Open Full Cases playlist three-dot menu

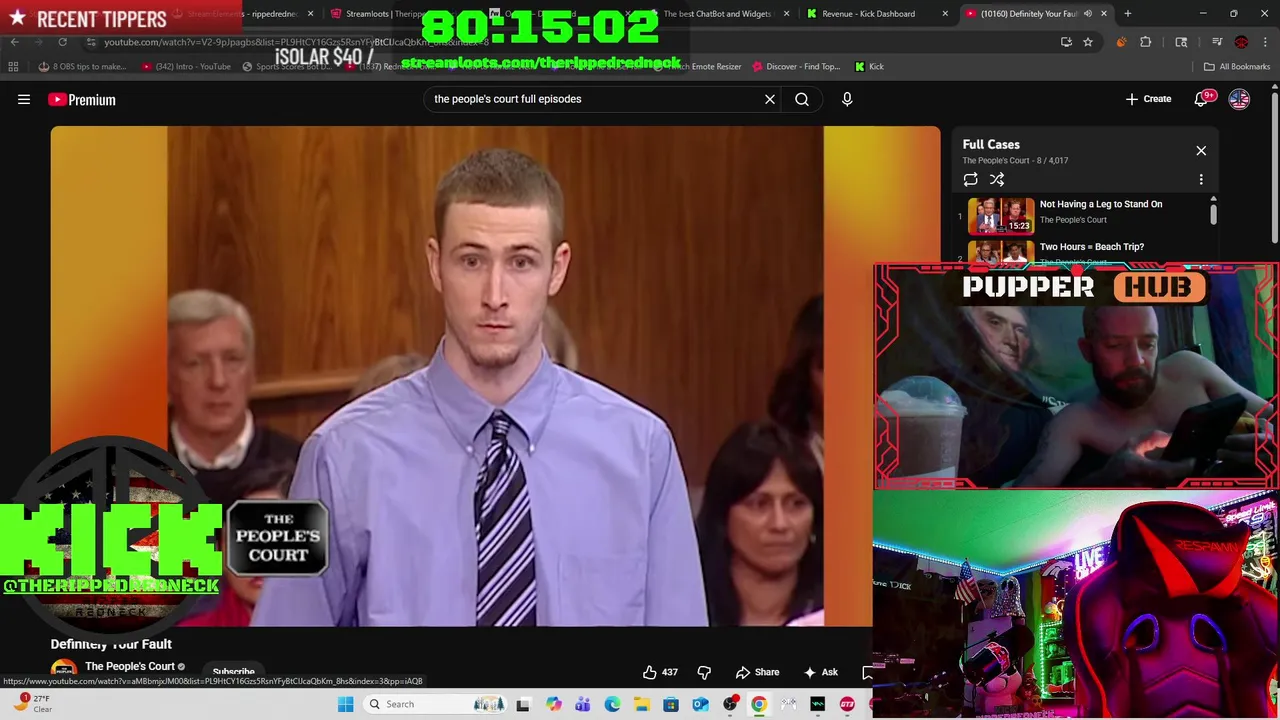[1201, 180]
